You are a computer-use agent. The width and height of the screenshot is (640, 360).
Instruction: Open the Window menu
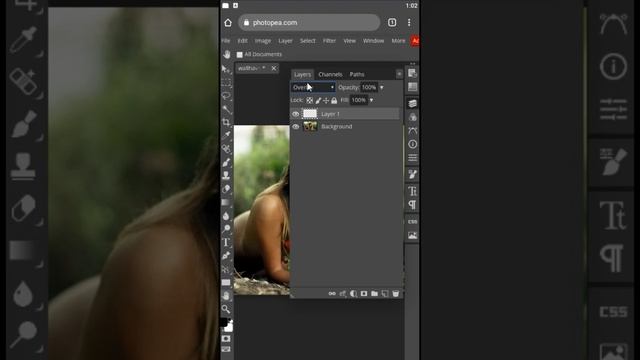point(373,41)
